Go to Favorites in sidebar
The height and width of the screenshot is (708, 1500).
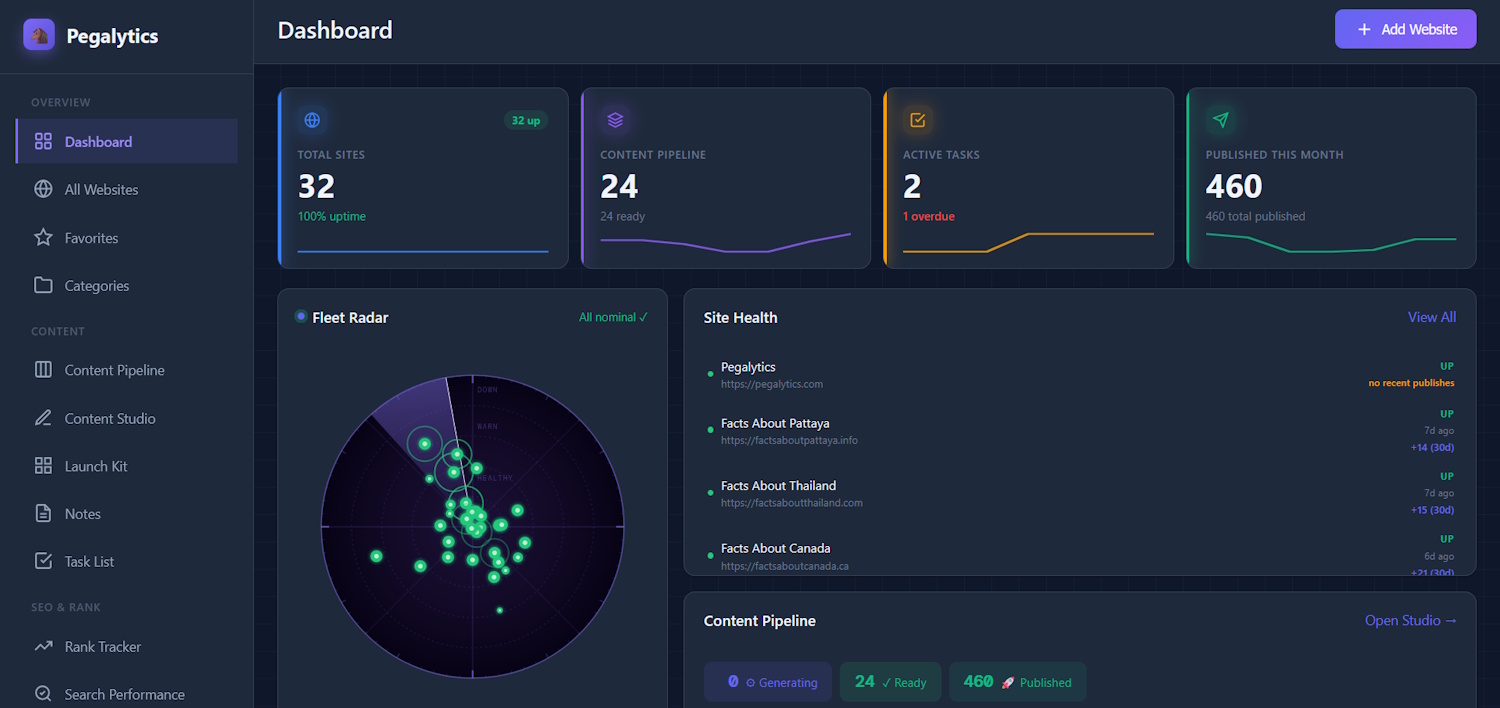[127, 238]
